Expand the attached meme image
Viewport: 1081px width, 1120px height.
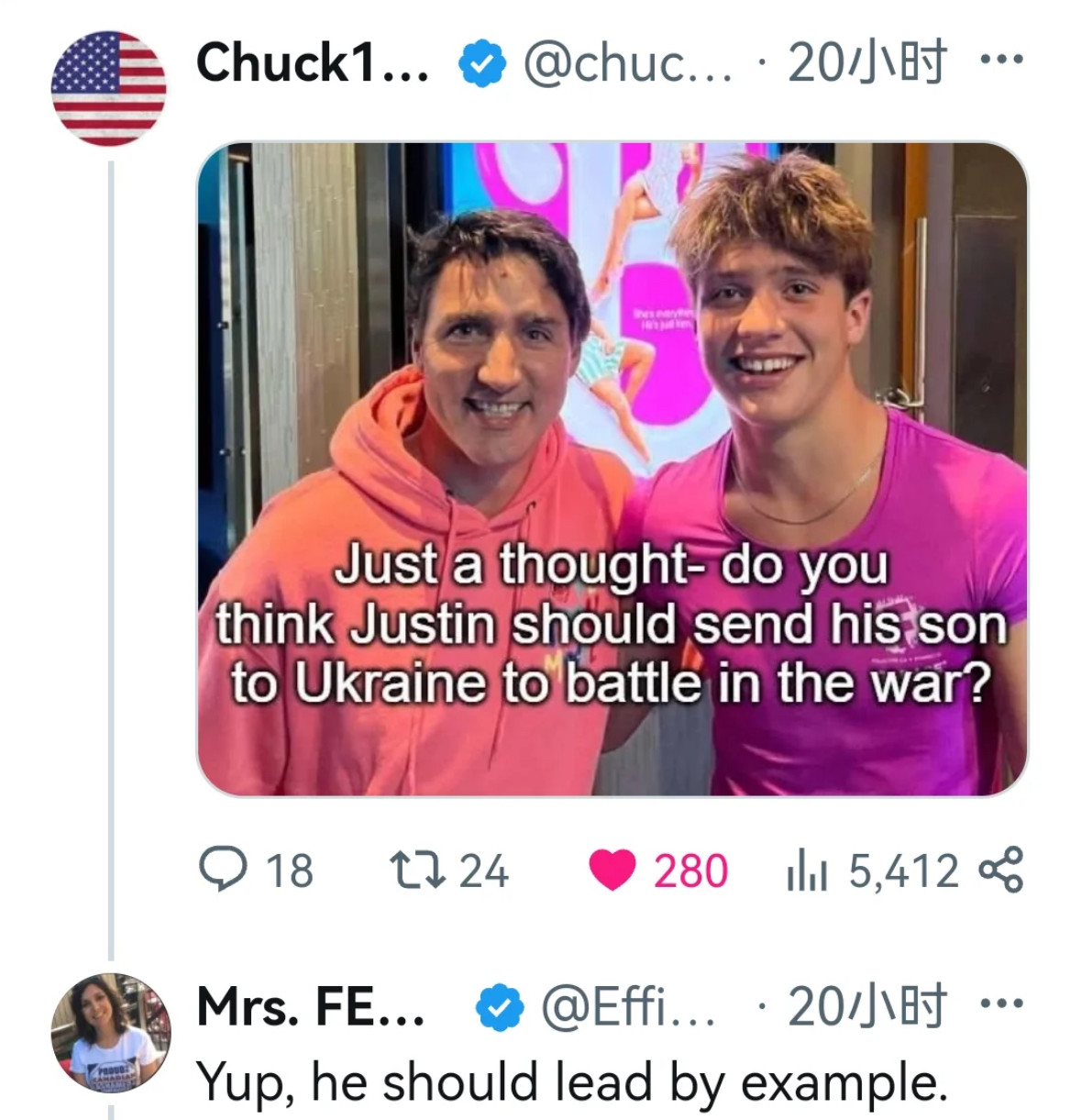[612, 469]
